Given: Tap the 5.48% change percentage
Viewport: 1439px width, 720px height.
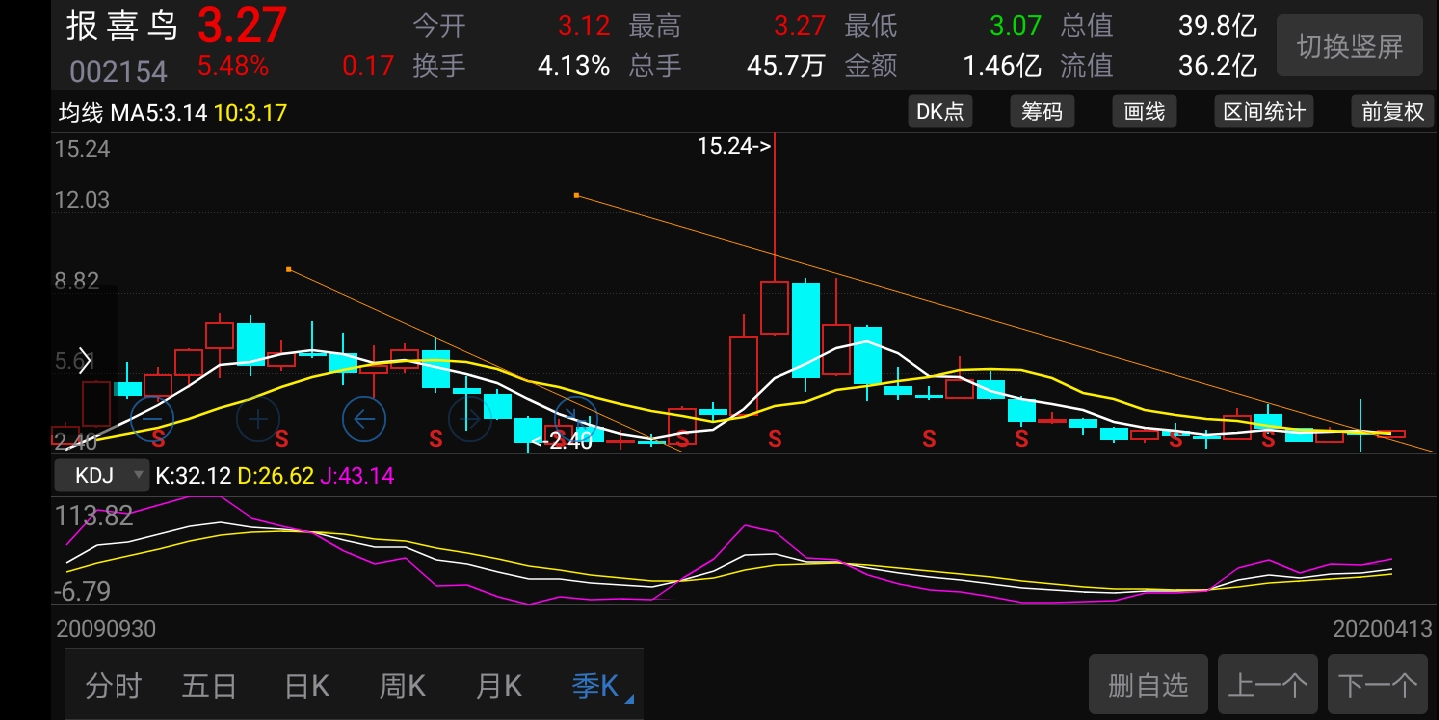Looking at the screenshot, I should [232, 66].
